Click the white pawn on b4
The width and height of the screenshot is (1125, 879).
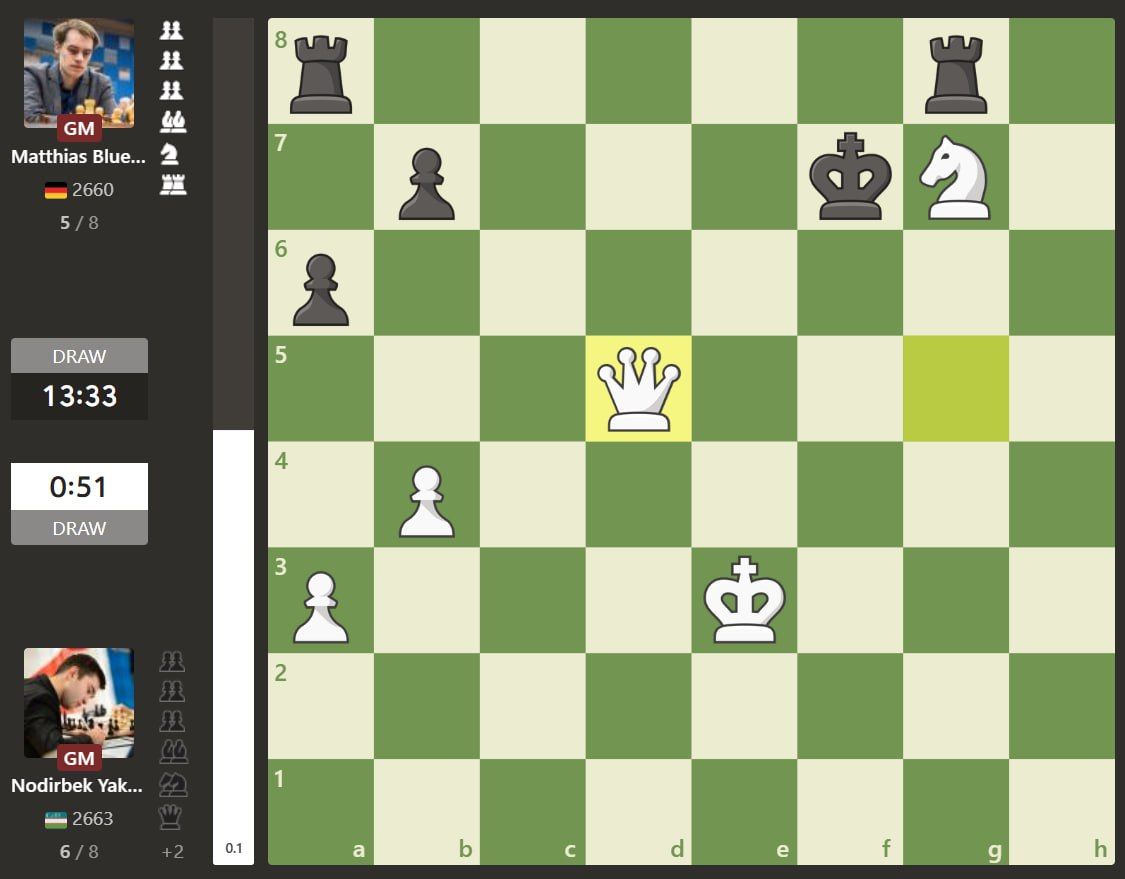(427, 501)
